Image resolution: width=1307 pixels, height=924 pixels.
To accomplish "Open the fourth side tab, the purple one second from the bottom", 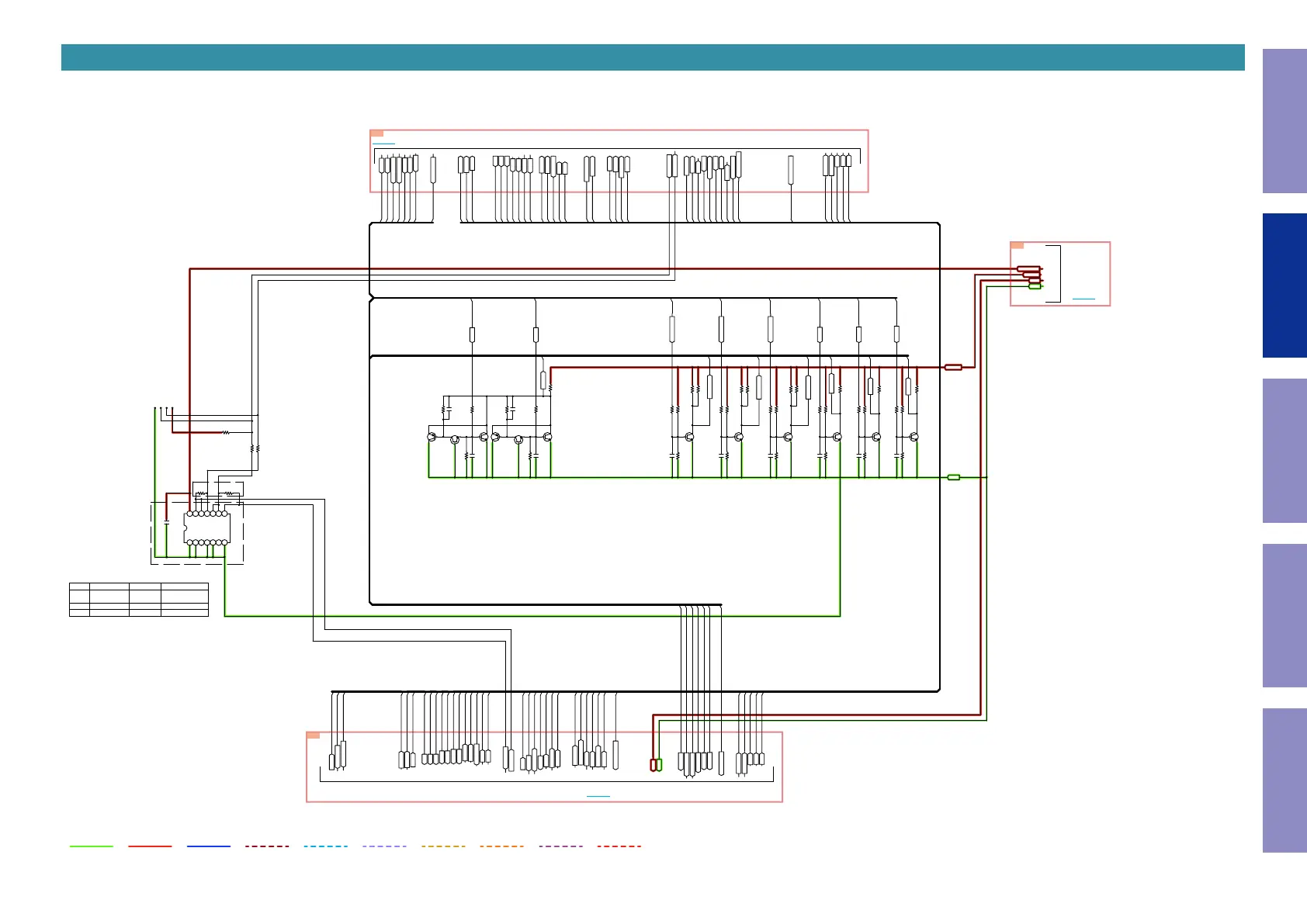I will click(1284, 615).
